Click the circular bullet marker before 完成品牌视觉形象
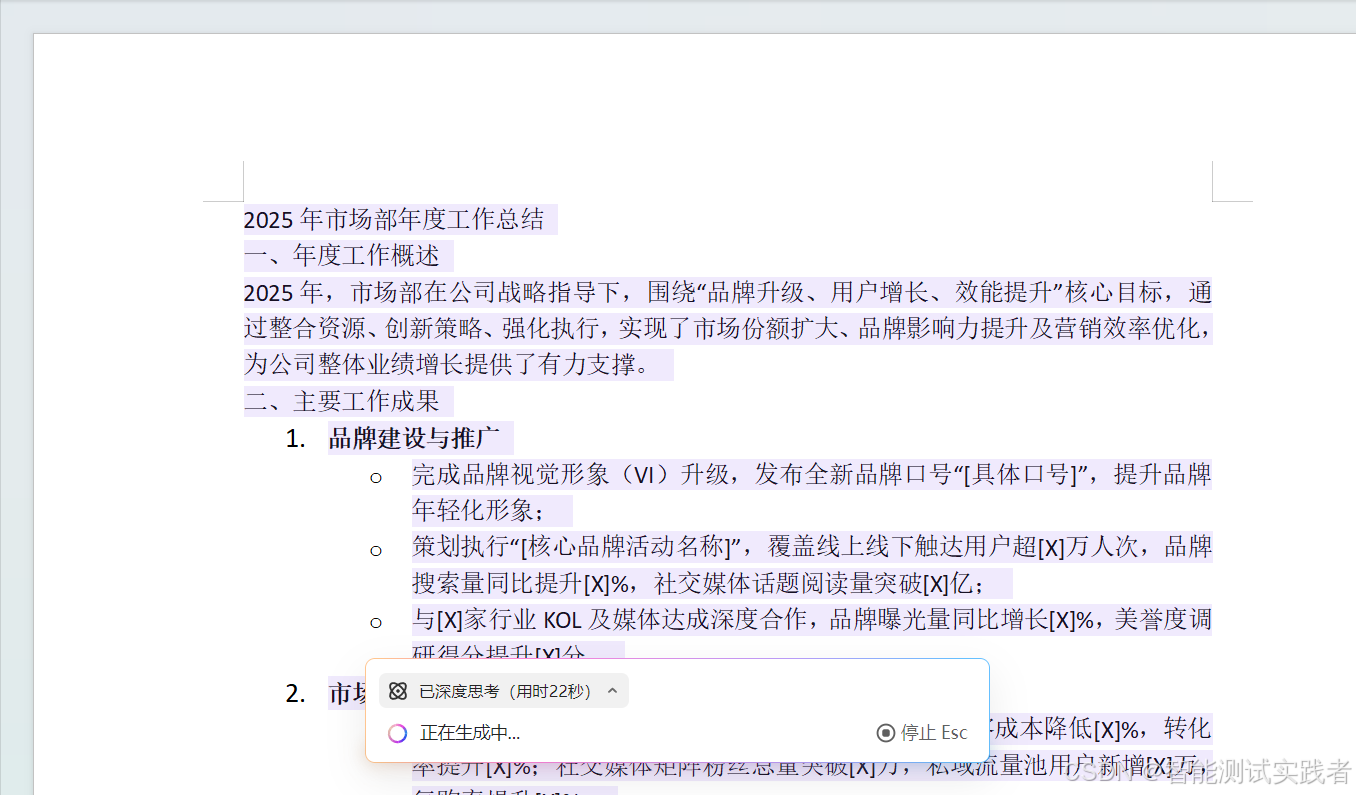The width and height of the screenshot is (1356, 795). click(x=376, y=478)
